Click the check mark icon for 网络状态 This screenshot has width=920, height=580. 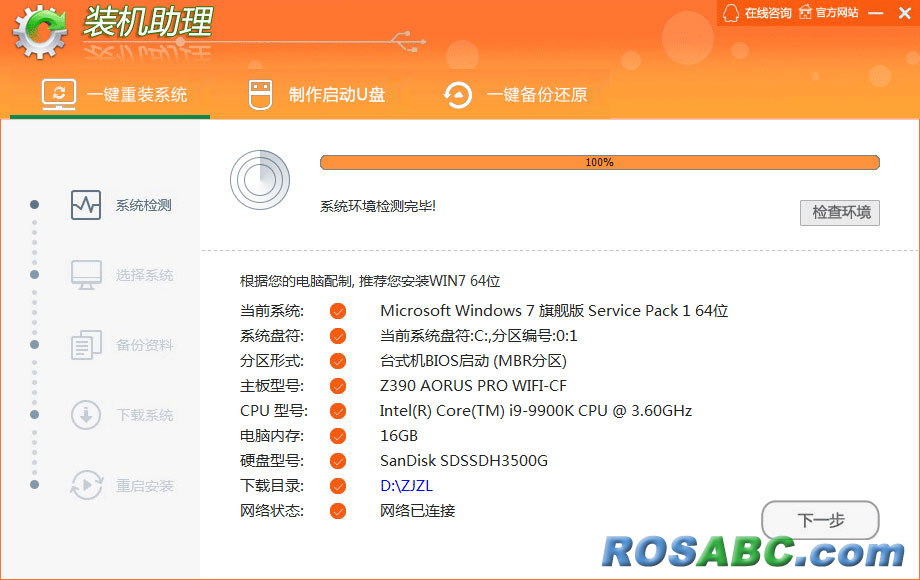coord(338,511)
